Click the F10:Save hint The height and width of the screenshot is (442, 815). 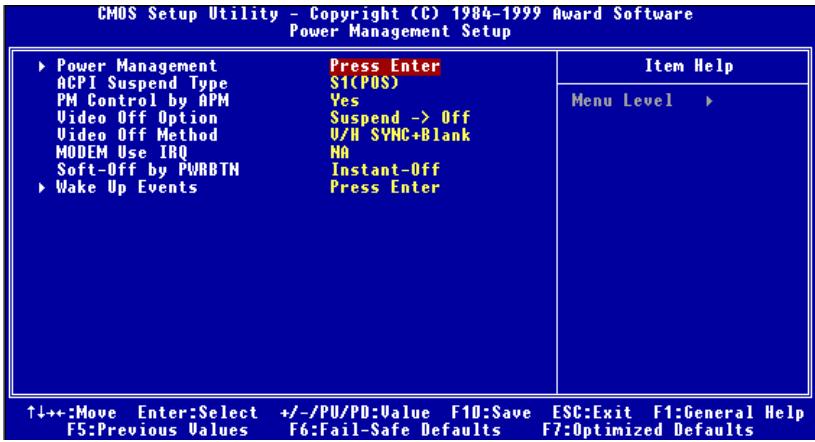491,413
